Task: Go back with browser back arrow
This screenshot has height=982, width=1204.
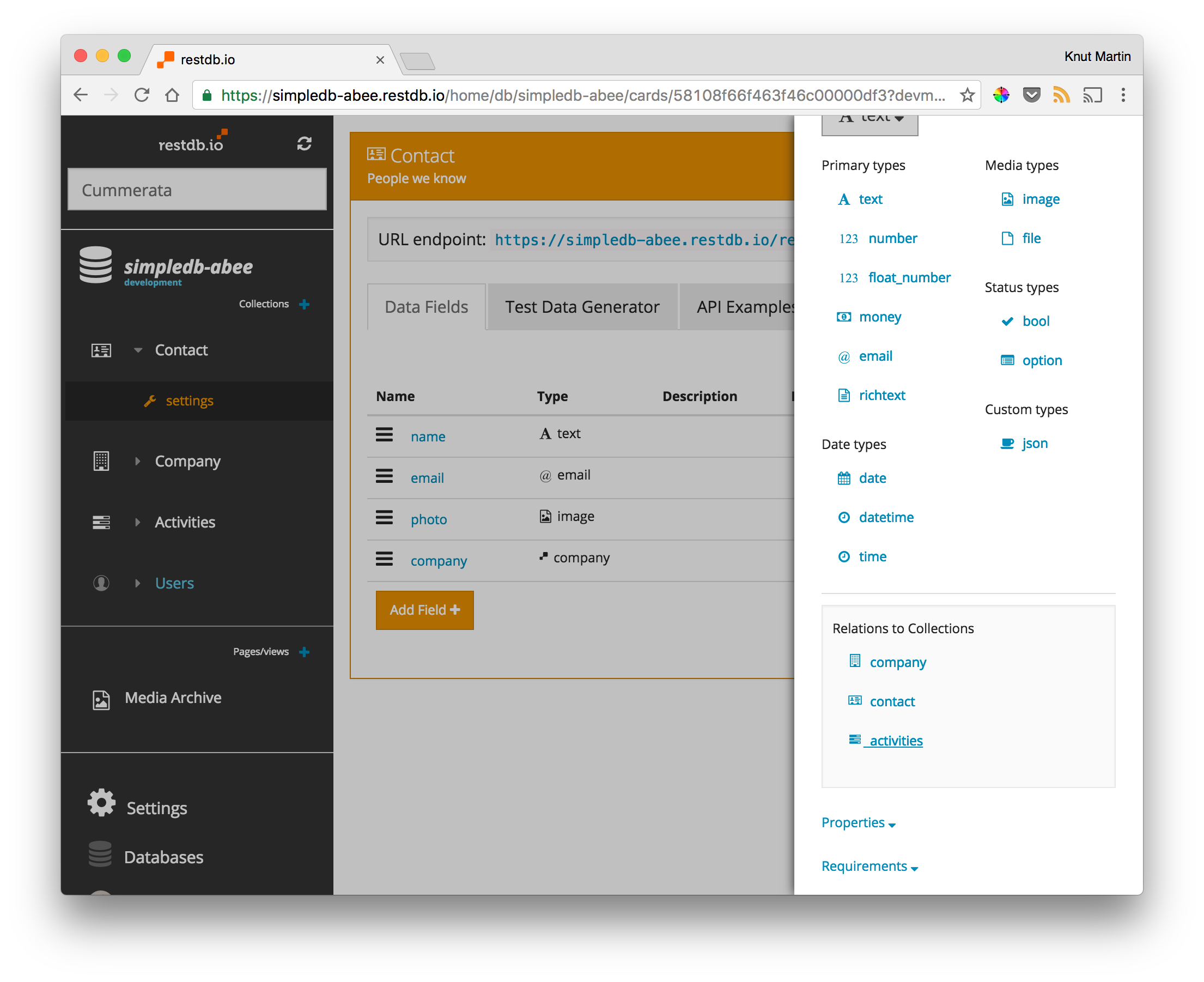Action: [81, 95]
